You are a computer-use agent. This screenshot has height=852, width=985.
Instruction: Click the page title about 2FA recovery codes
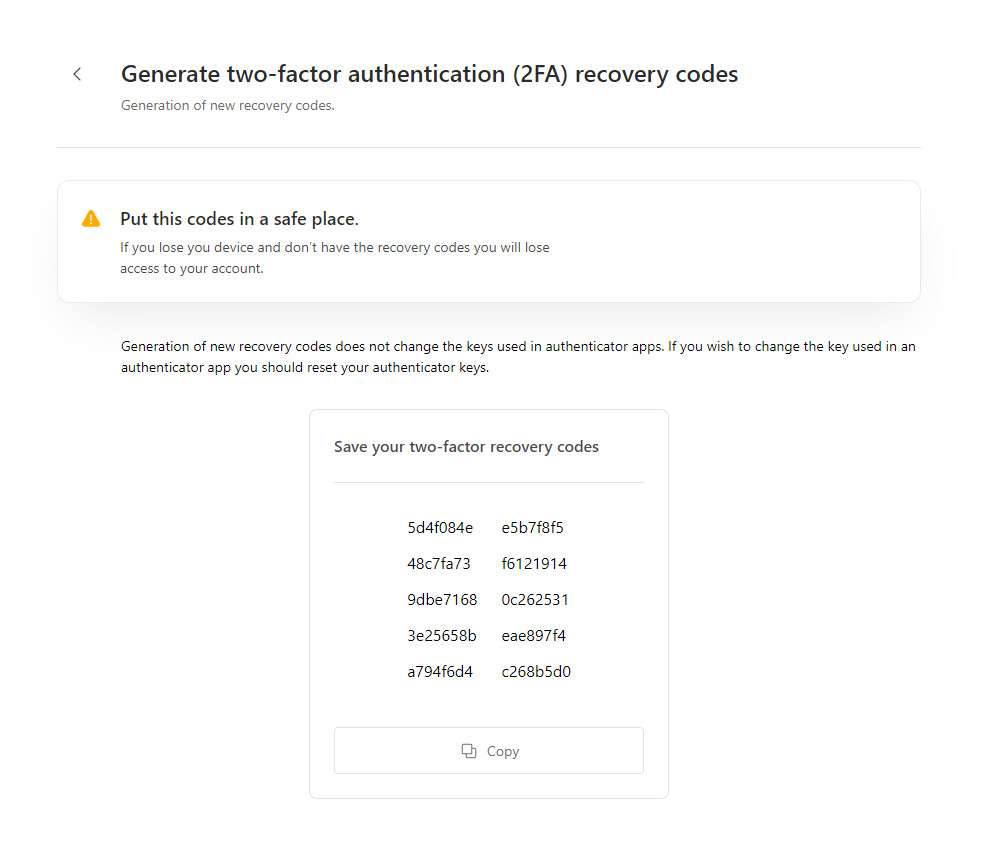click(429, 74)
